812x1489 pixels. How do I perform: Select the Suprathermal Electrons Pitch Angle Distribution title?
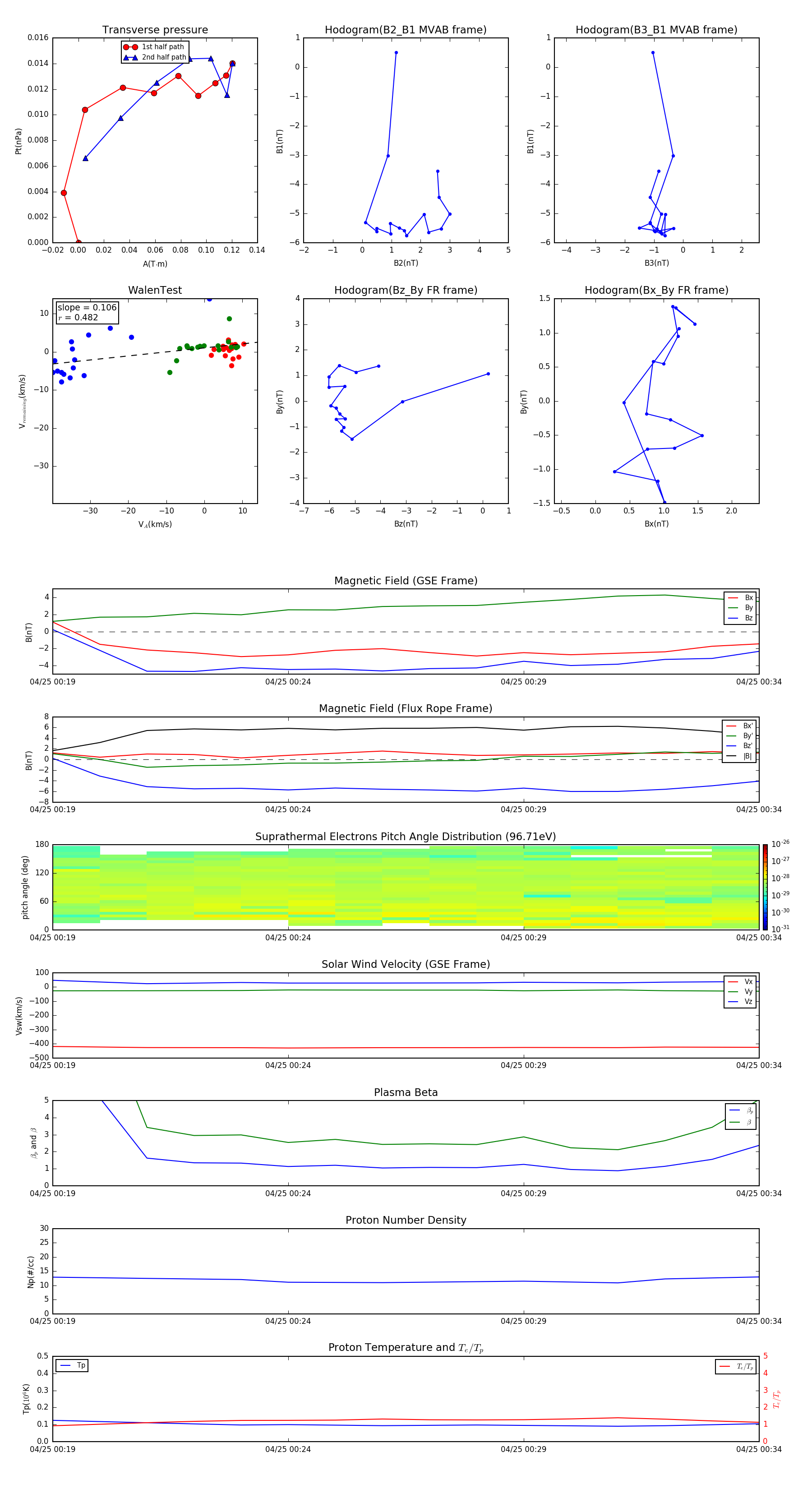406,837
